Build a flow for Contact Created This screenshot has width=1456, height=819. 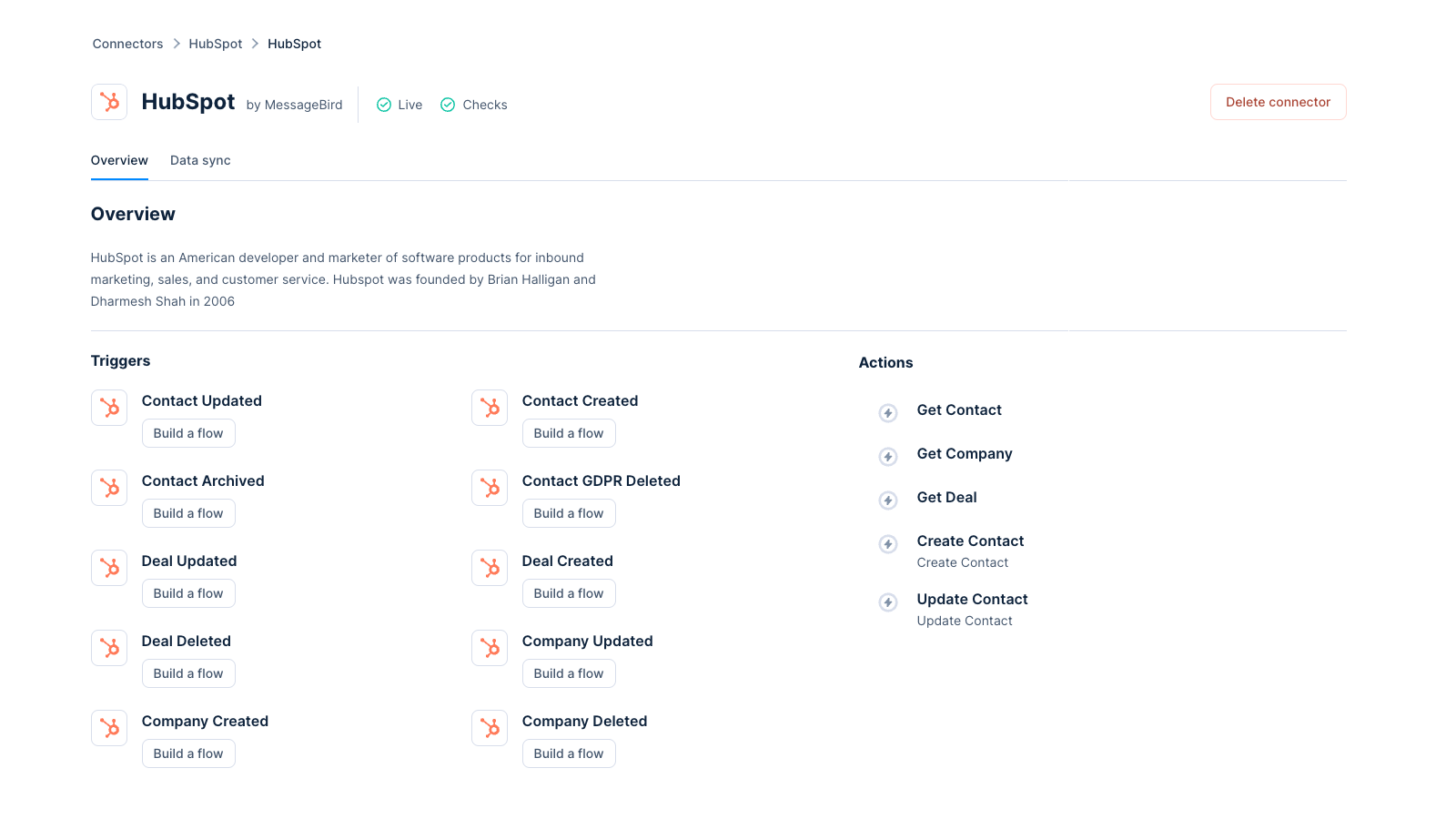(569, 433)
